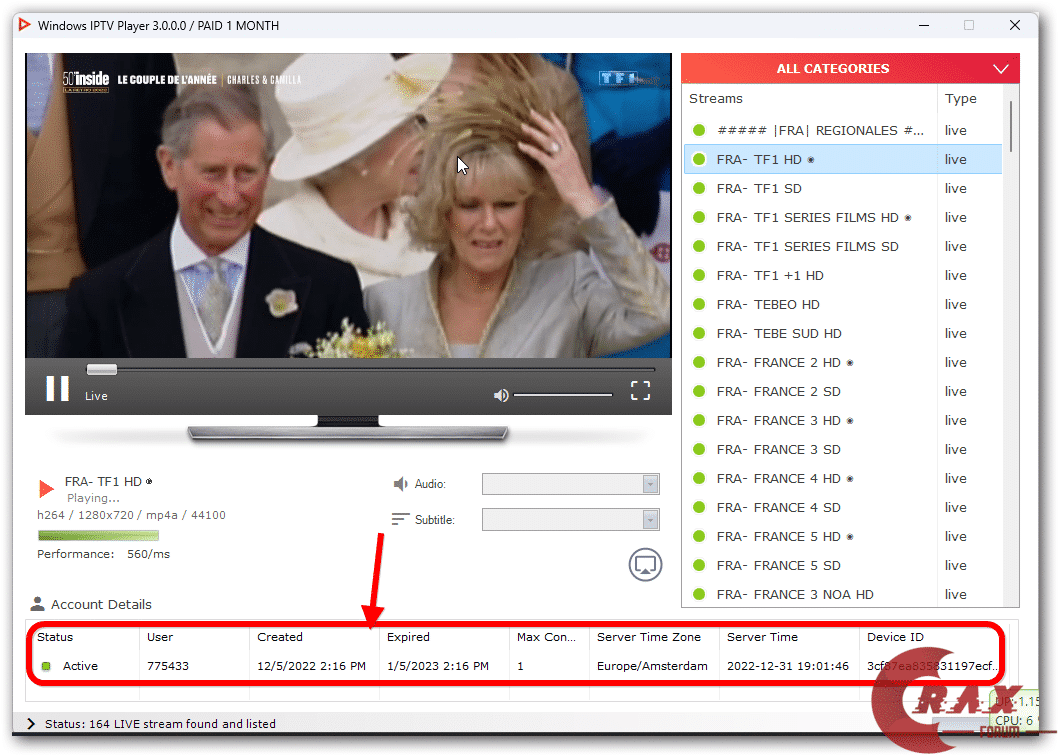Select FRA- FRANCE 4 HD stream
Viewport: 1059px width, 756px height.
click(842, 479)
